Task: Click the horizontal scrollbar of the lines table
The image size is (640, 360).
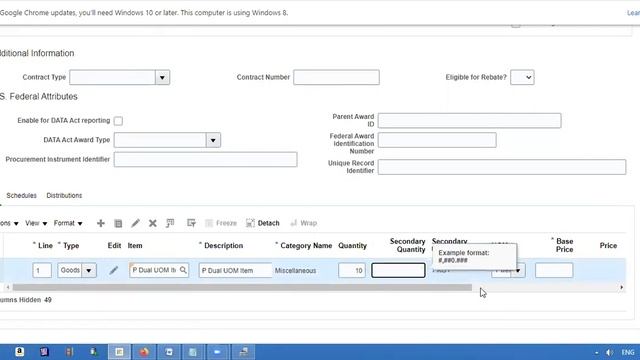Action: click(242, 287)
